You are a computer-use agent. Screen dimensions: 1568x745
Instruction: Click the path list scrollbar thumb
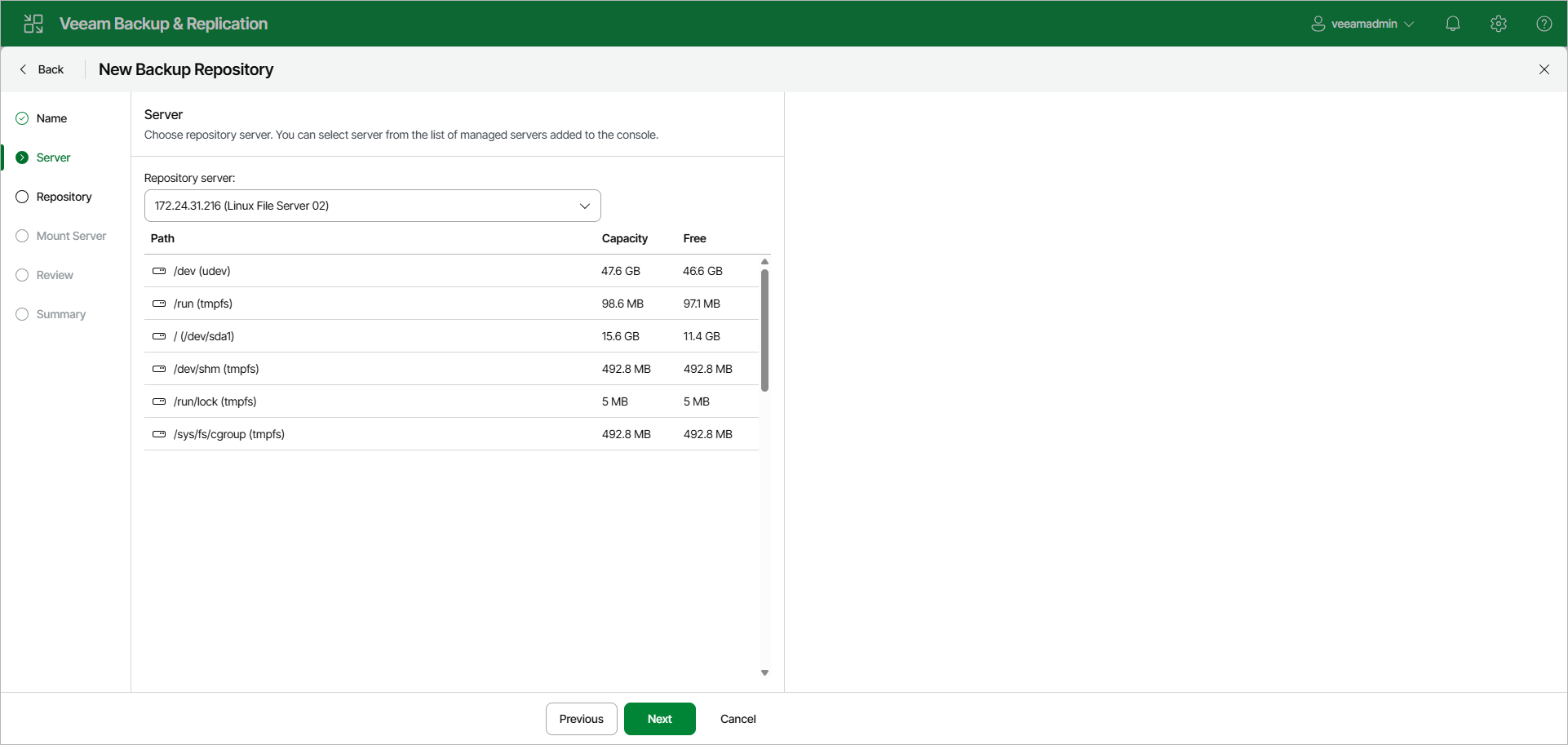tap(764, 330)
